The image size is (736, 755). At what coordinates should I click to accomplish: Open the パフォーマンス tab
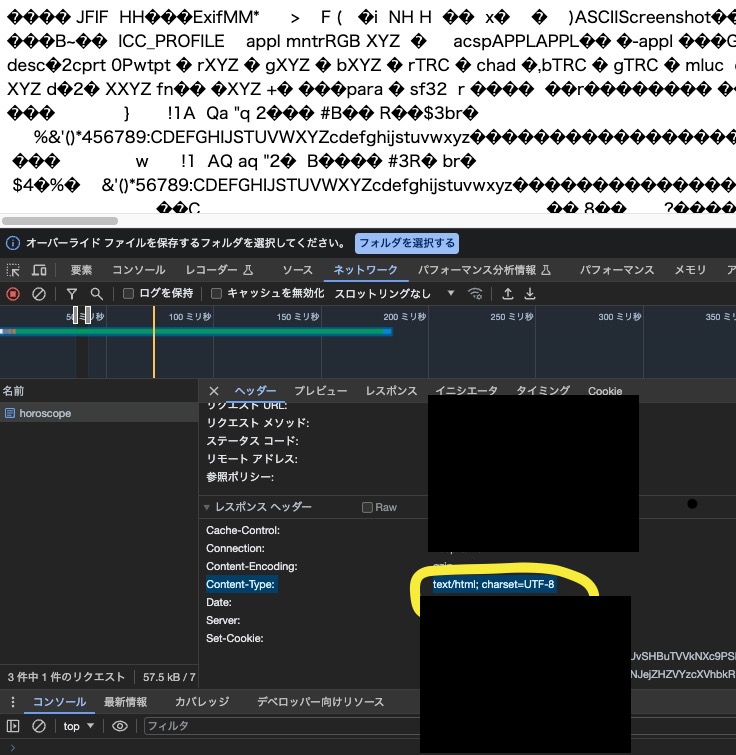[x=617, y=270]
